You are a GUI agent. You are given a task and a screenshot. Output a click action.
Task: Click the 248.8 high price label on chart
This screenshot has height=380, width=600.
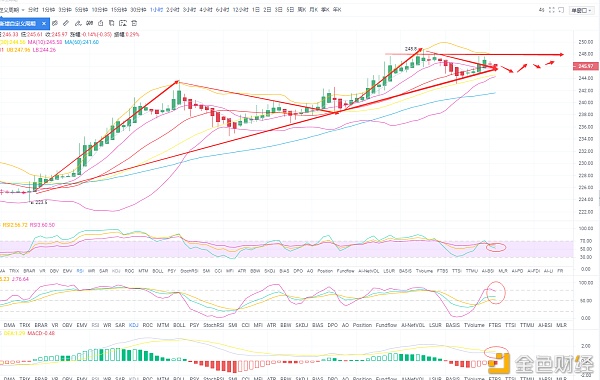[411, 49]
